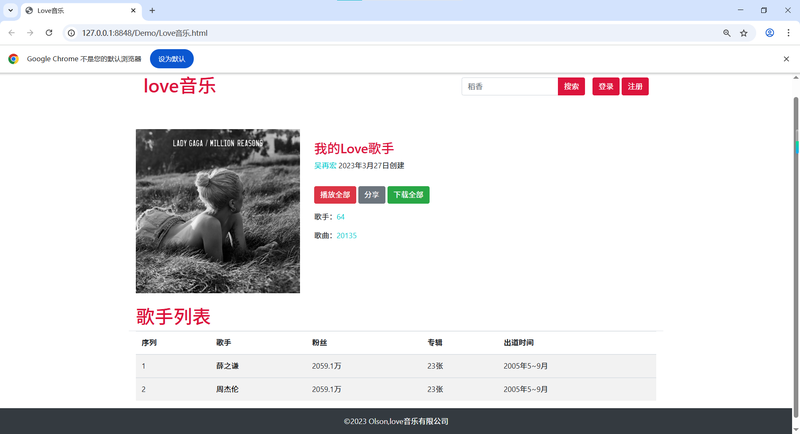Go back with the browser back arrow
Image resolution: width=800 pixels, height=434 pixels.
[x=11, y=33]
